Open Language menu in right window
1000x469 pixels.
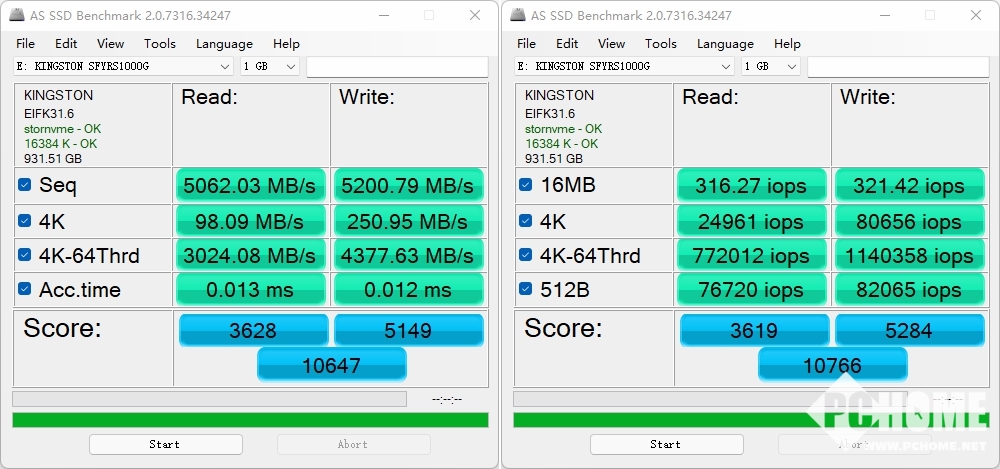click(725, 43)
